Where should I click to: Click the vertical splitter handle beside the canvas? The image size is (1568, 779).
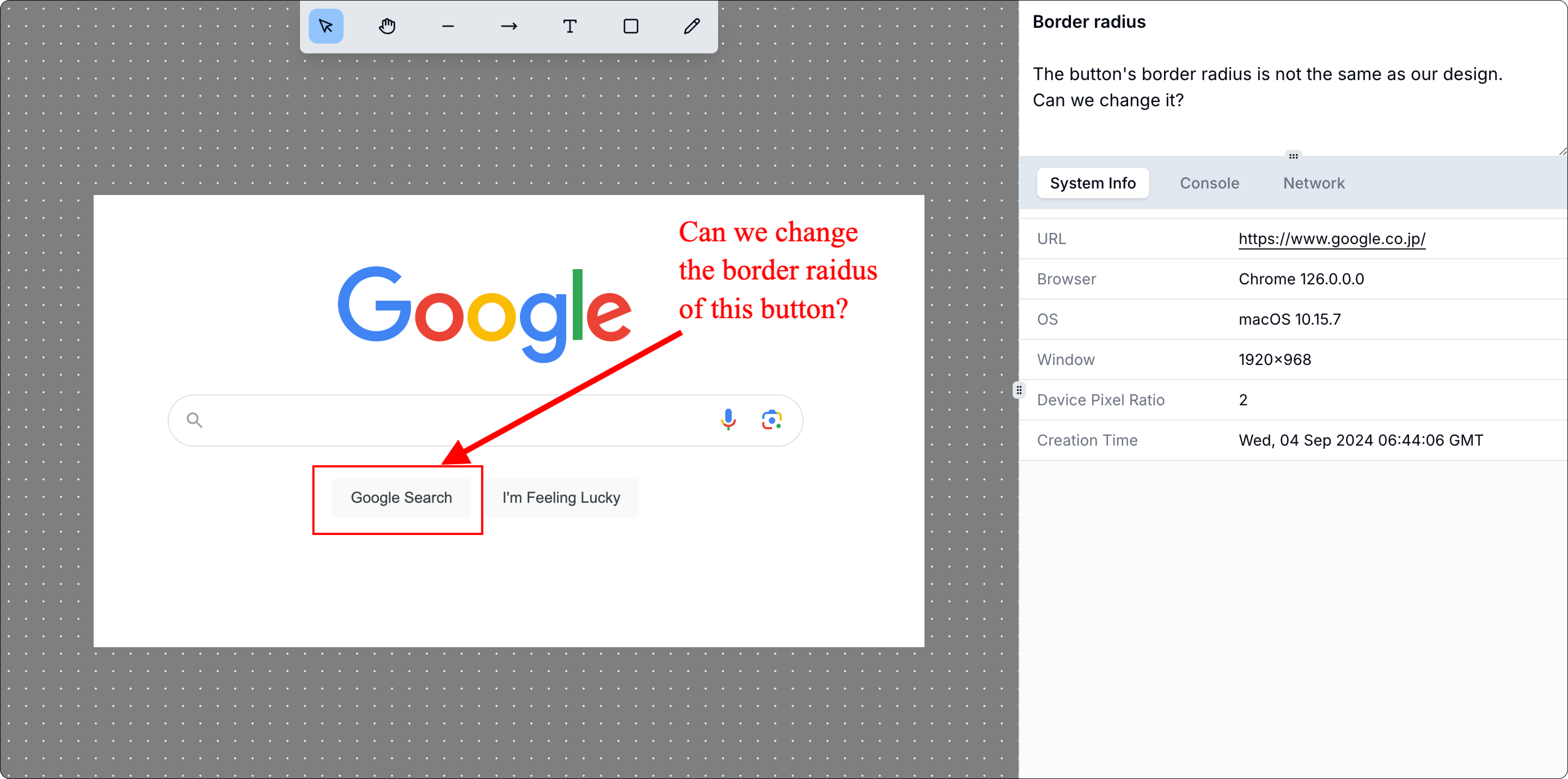click(1018, 390)
